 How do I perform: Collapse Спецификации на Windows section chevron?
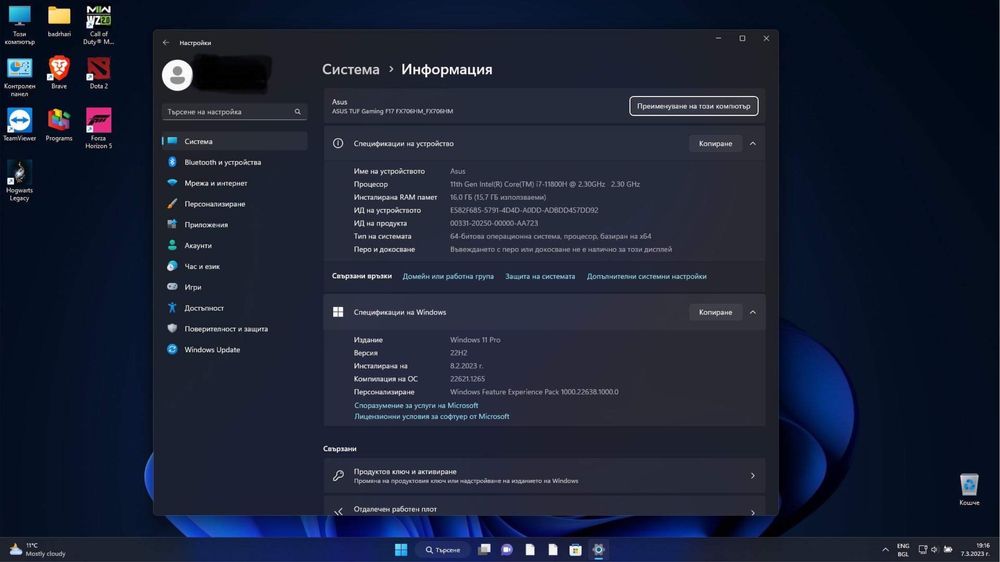[x=753, y=312]
